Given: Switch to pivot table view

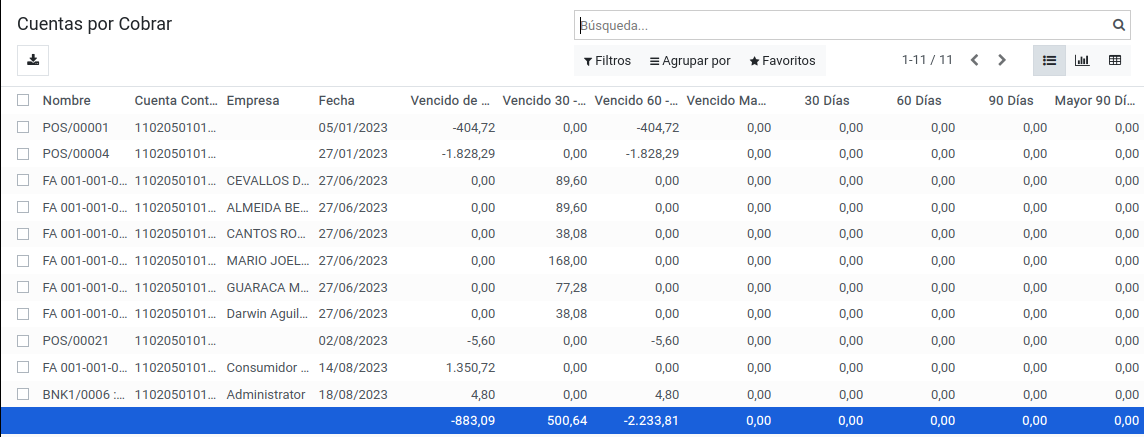Looking at the screenshot, I should tap(1115, 61).
